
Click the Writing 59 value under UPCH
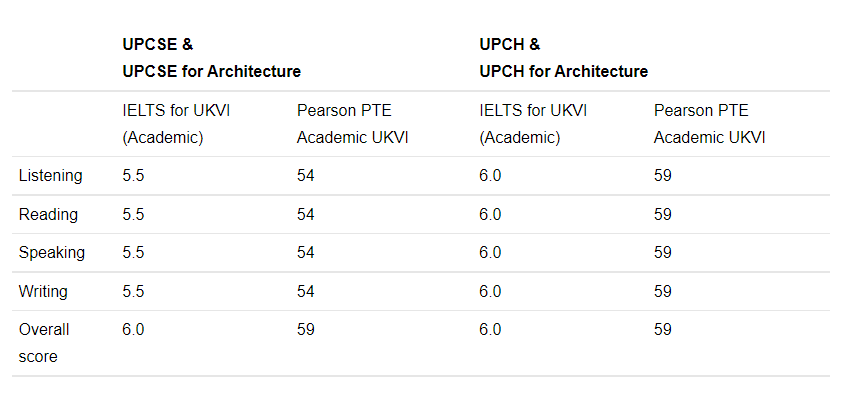[x=663, y=291]
